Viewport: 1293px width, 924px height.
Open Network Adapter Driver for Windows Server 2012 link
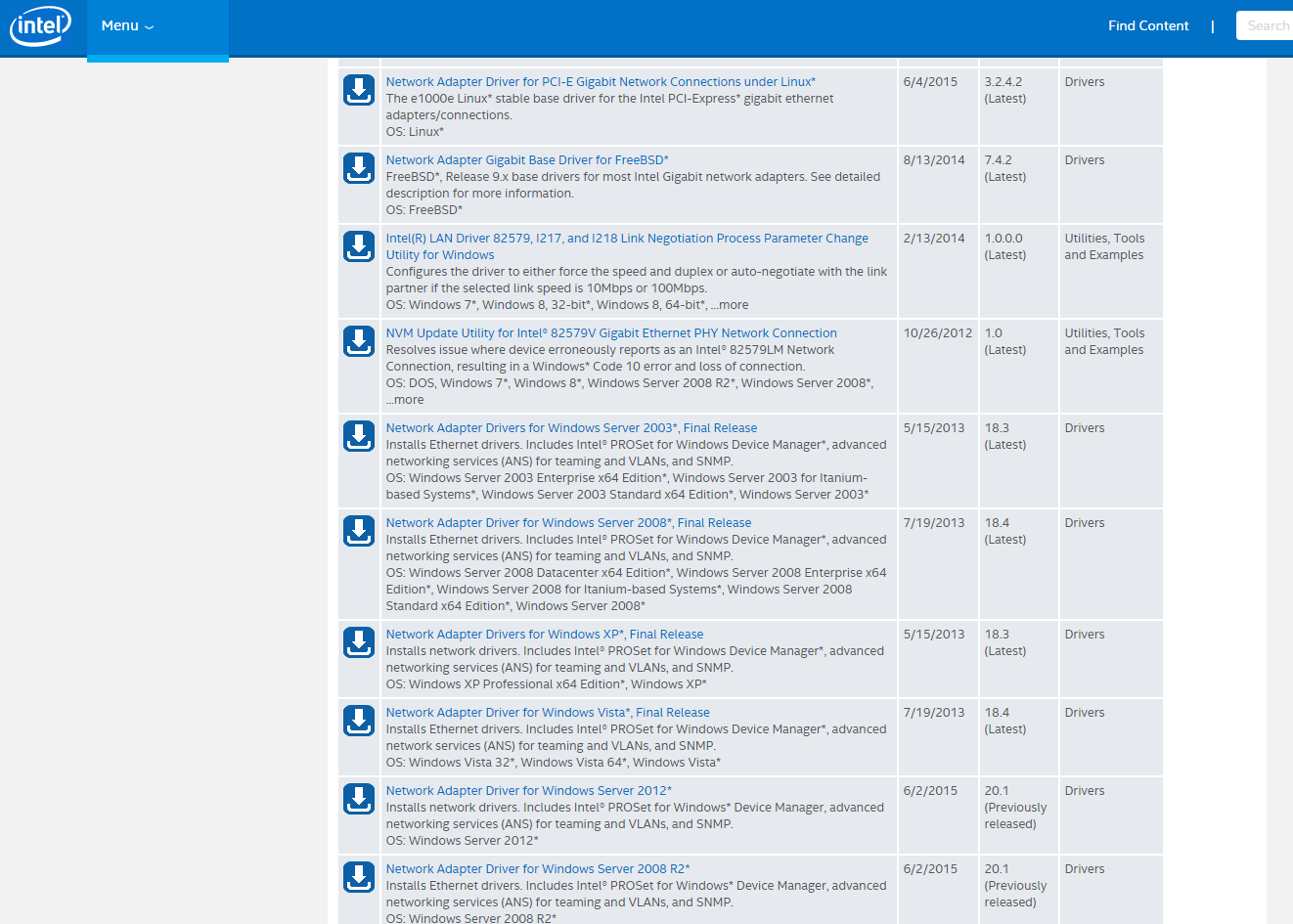pos(529,791)
